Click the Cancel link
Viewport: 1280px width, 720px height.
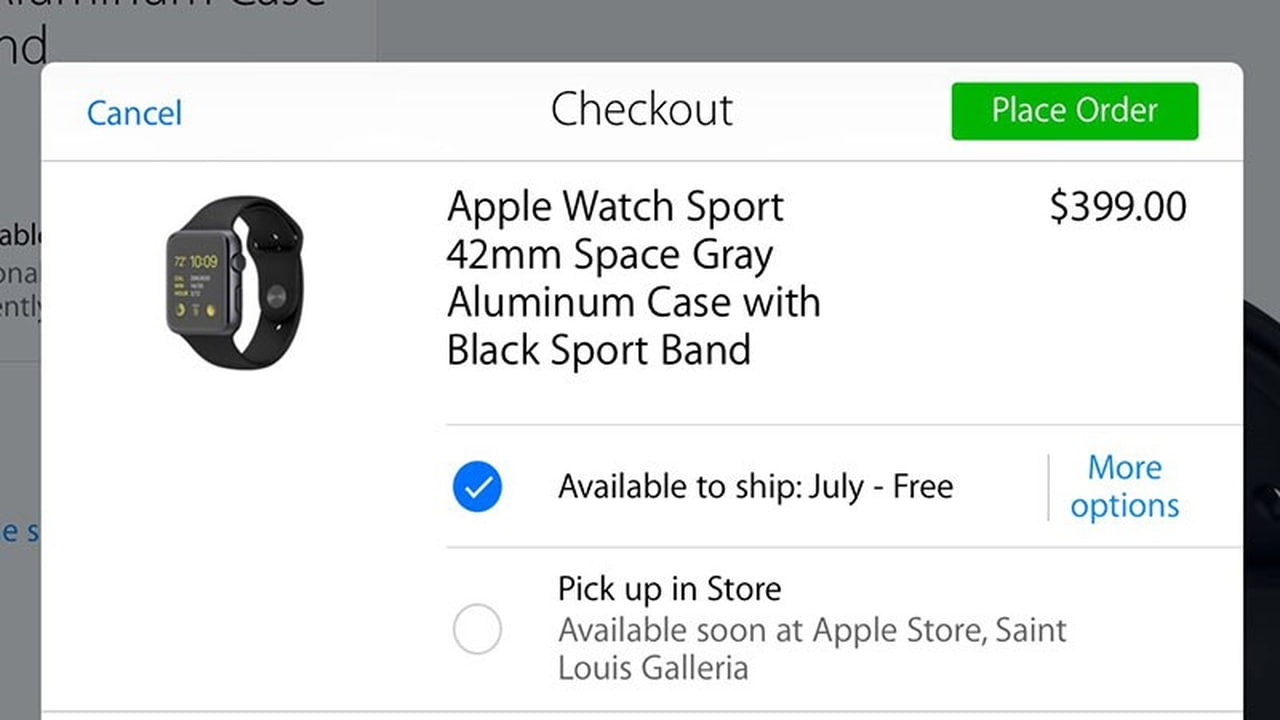pos(133,113)
